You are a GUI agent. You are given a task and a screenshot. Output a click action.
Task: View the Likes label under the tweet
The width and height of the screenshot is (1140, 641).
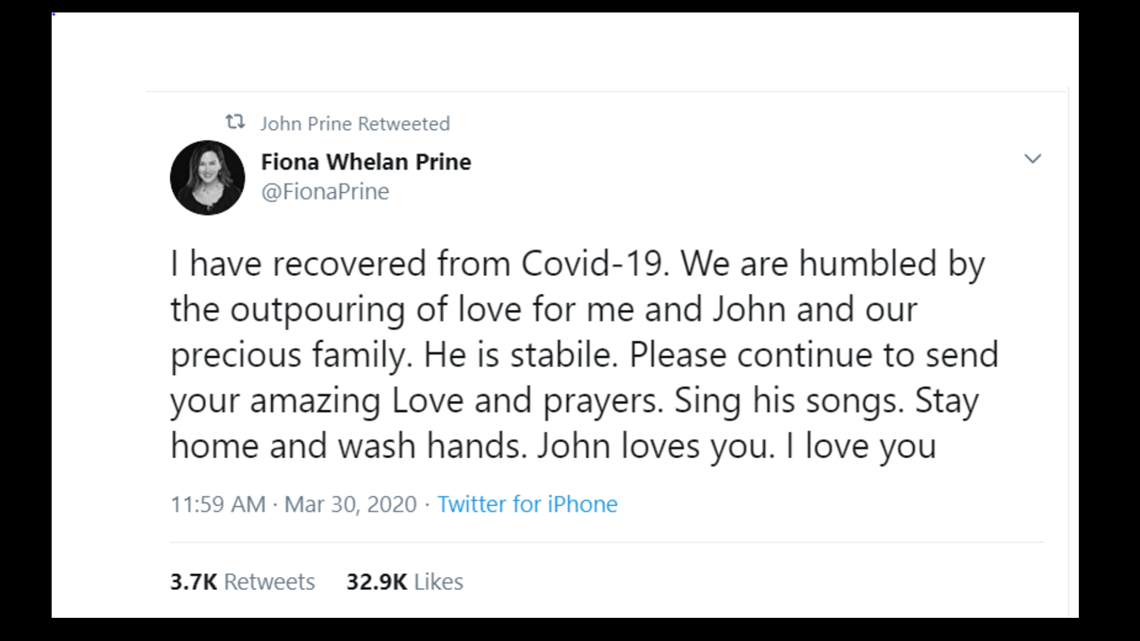click(438, 582)
